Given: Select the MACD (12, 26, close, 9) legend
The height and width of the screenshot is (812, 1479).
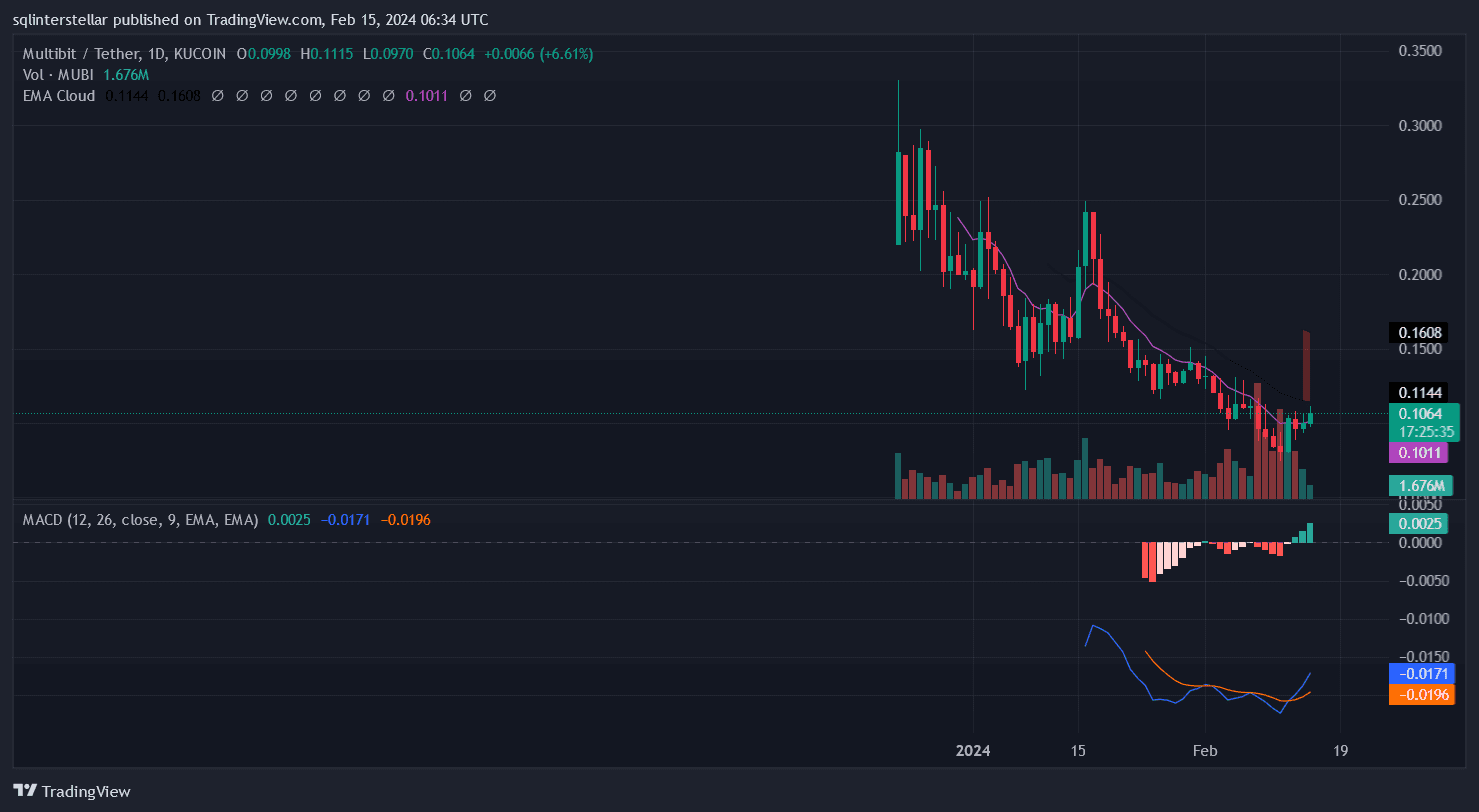Looking at the screenshot, I should [140, 520].
